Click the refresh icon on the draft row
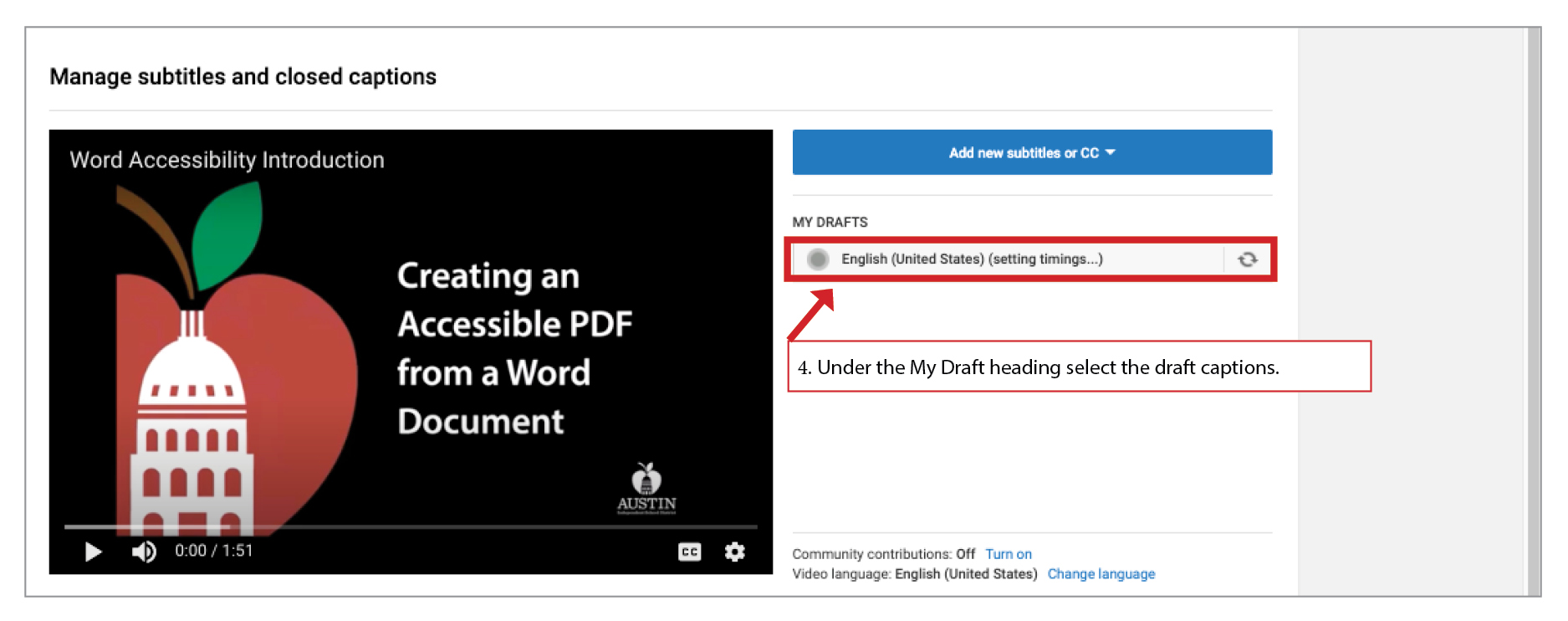1568x621 pixels. click(1247, 259)
